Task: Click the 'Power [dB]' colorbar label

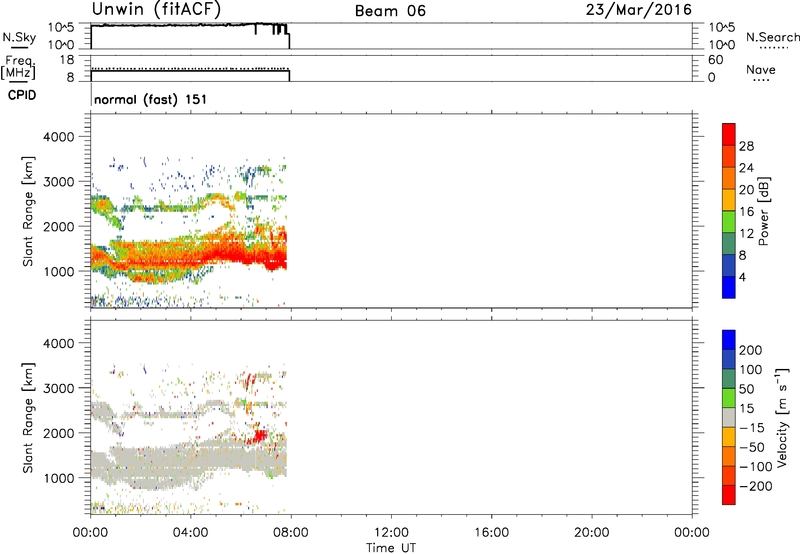Action: point(763,211)
